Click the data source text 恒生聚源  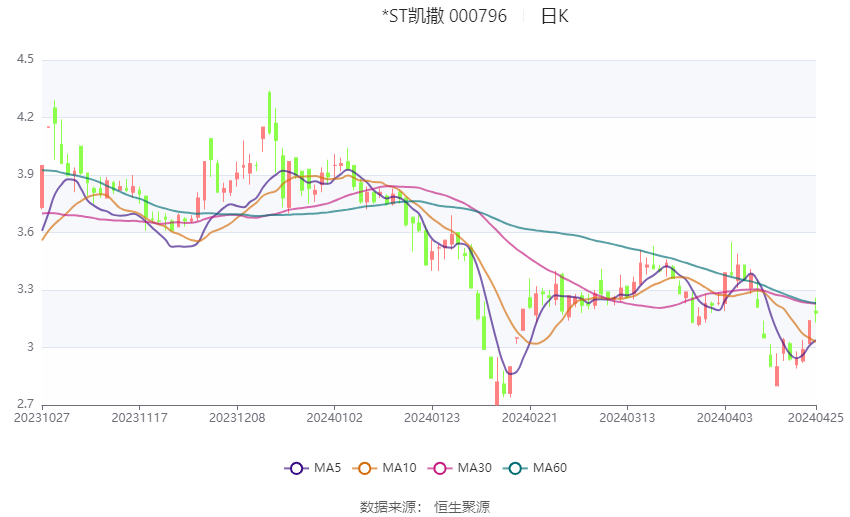click(462, 507)
